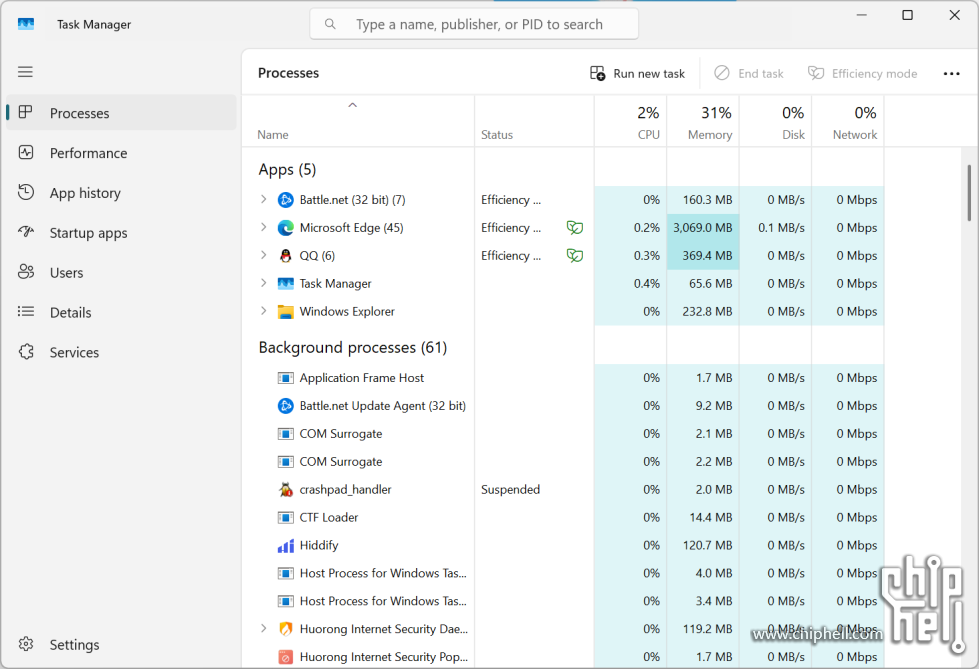The height and width of the screenshot is (669, 979).
Task: Click the QQ penguin icon
Action: pyautogui.click(x=285, y=255)
